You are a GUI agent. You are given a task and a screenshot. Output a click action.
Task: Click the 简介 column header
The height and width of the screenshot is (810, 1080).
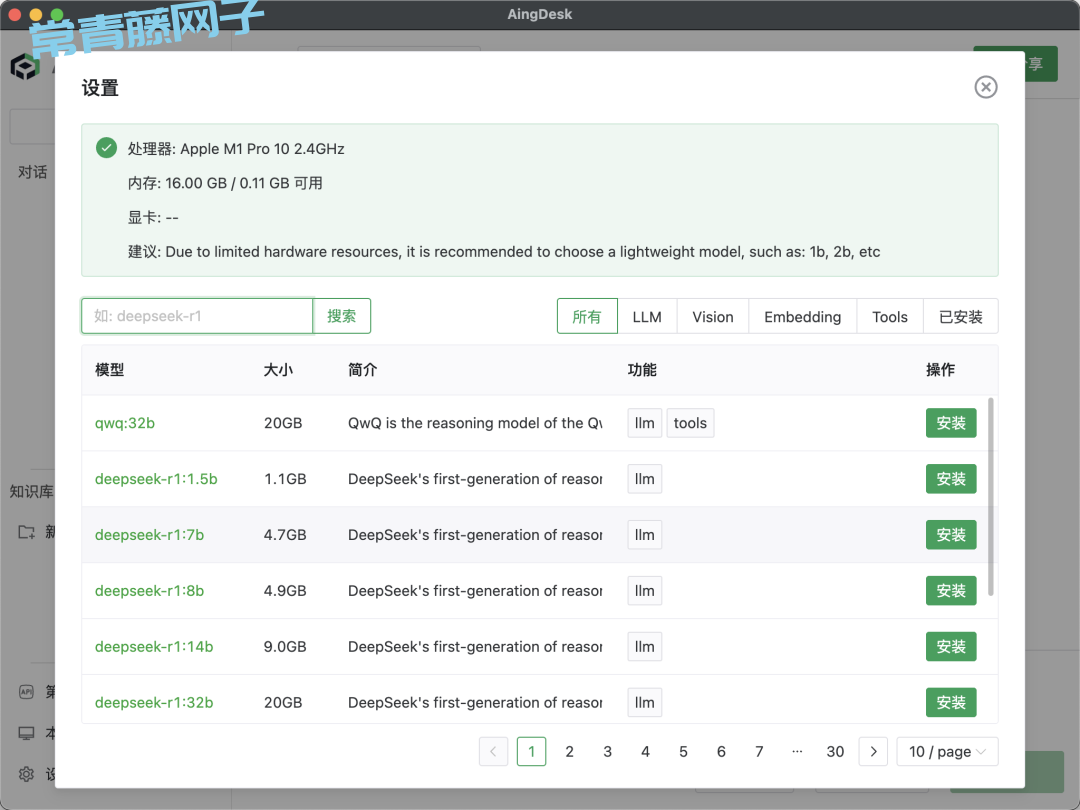coord(362,370)
